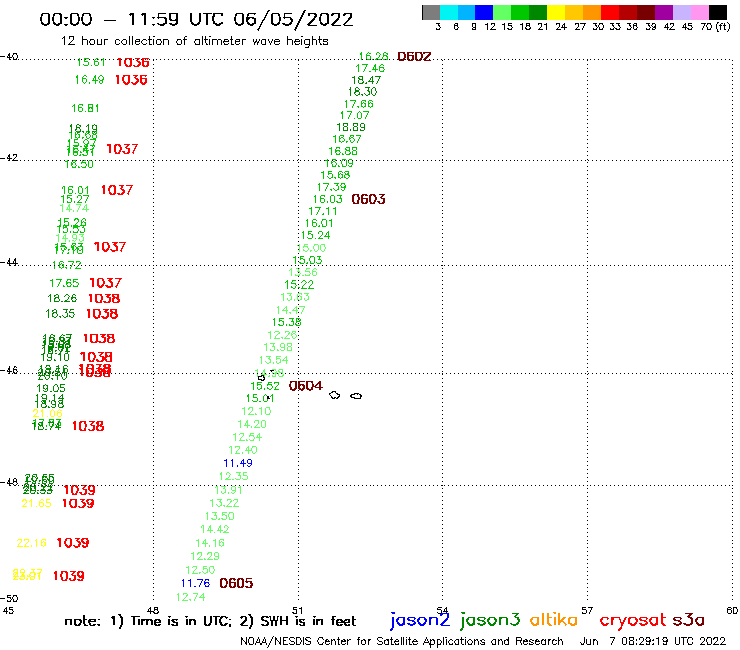The width and height of the screenshot is (740, 650).
Task: Select the purple 42 ft legend swatch
Action: (664, 12)
